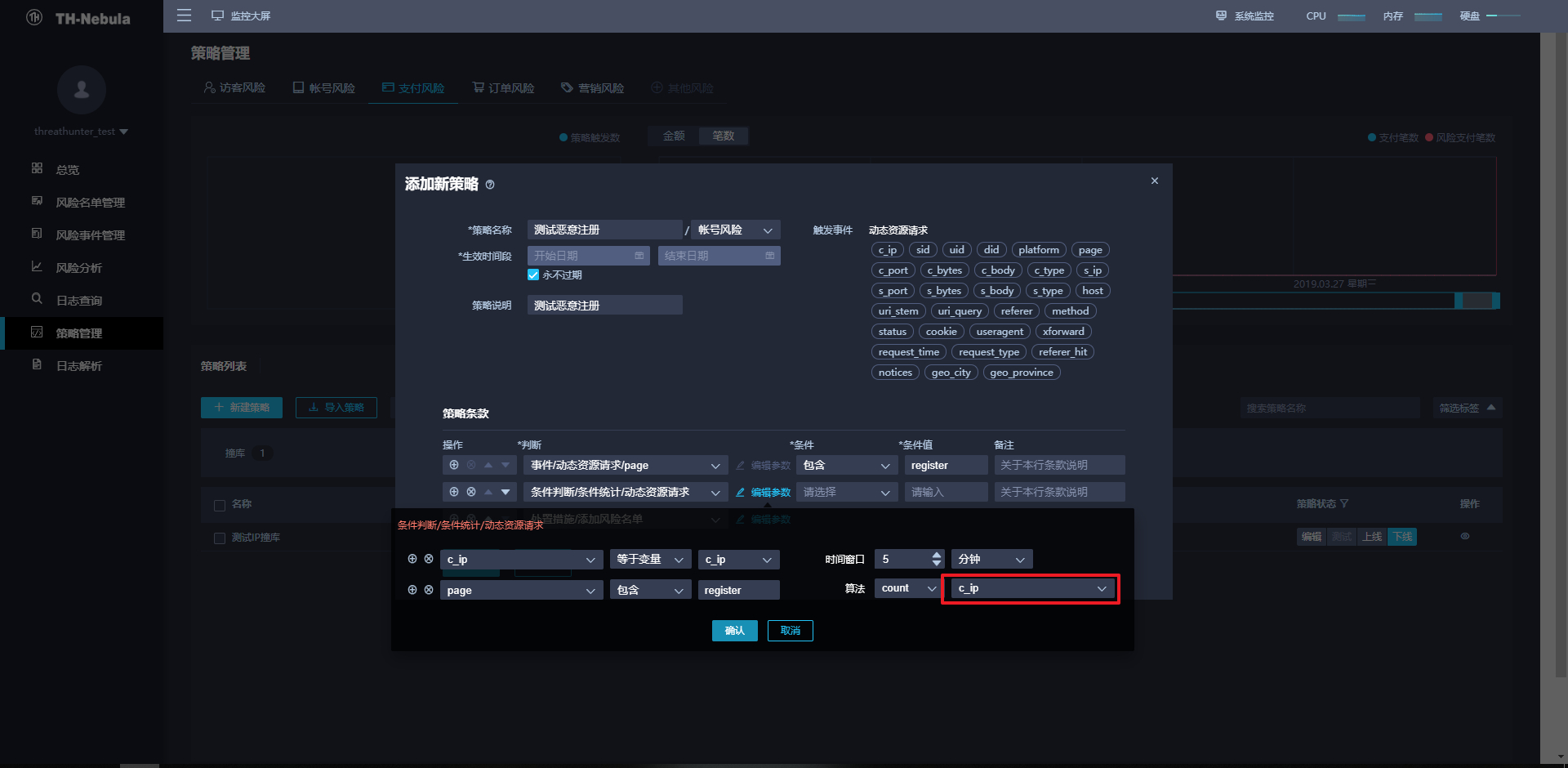The width and height of the screenshot is (1568, 768).
Task: Open the threathunter_test user dropdown
Action: coord(81,132)
